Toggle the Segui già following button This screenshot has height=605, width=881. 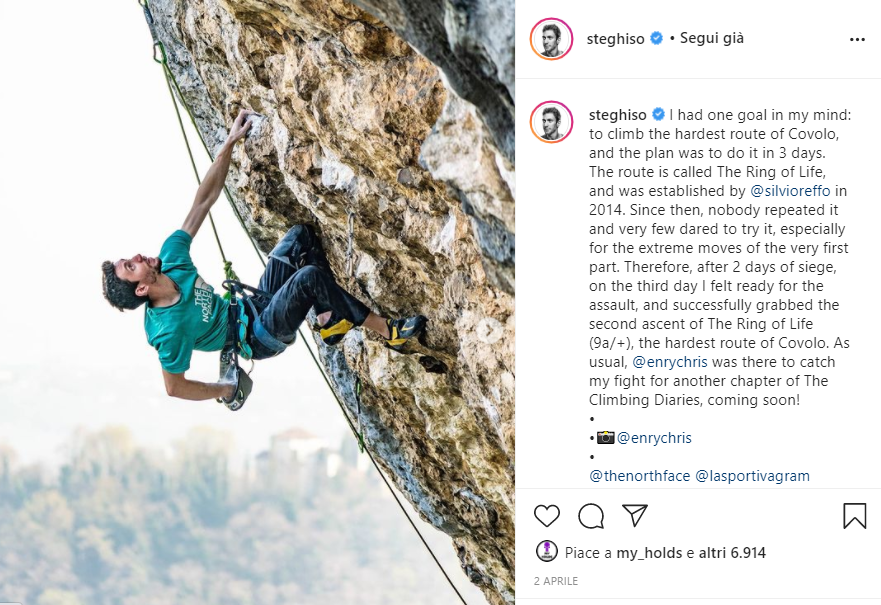tap(712, 38)
